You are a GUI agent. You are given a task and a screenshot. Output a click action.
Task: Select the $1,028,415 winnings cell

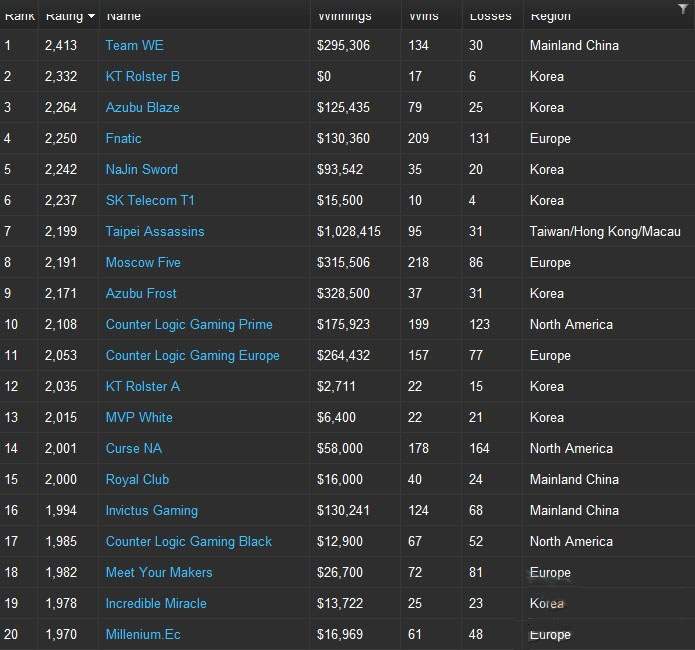click(x=349, y=231)
